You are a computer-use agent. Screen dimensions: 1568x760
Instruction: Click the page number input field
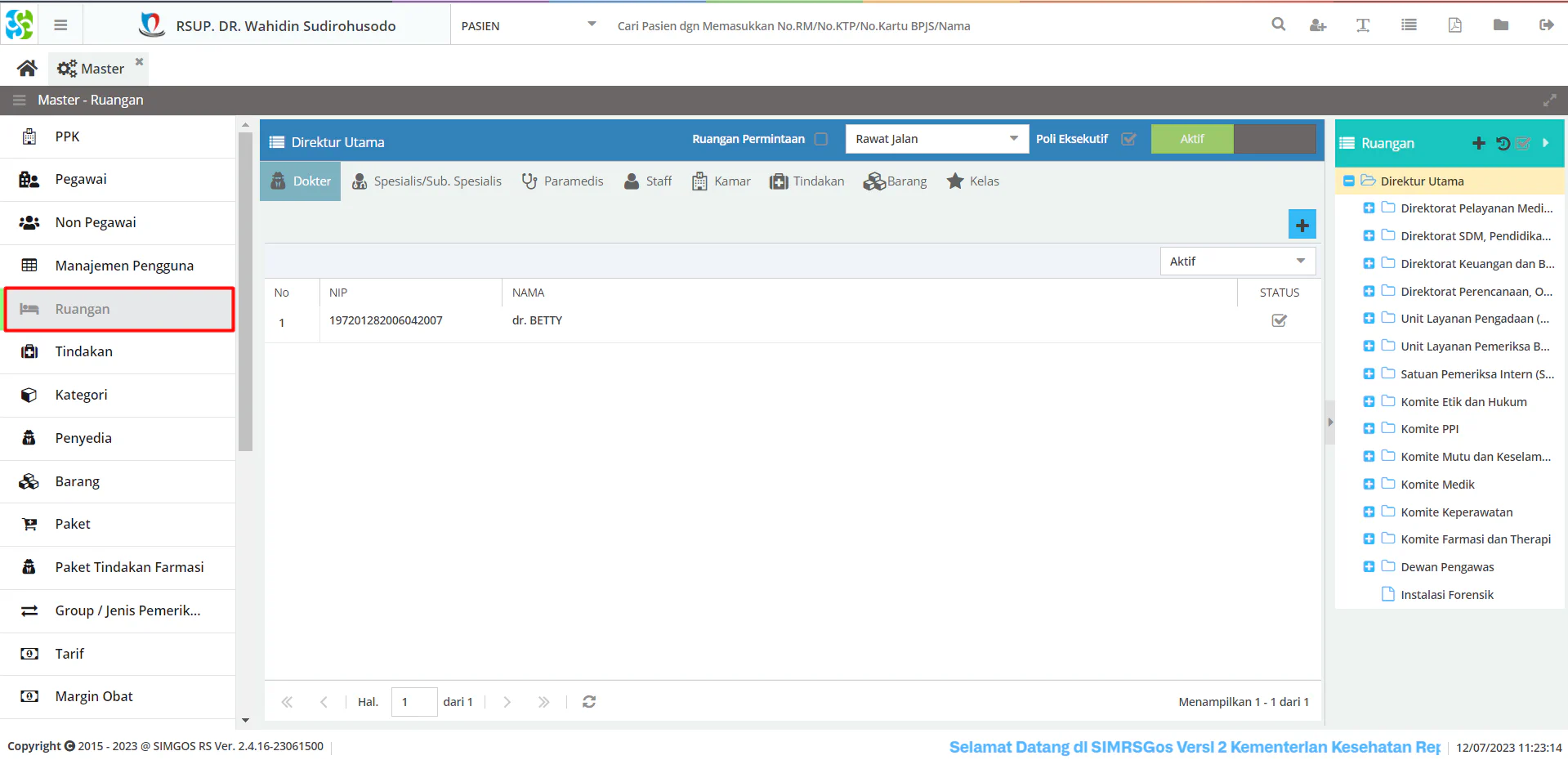414,702
